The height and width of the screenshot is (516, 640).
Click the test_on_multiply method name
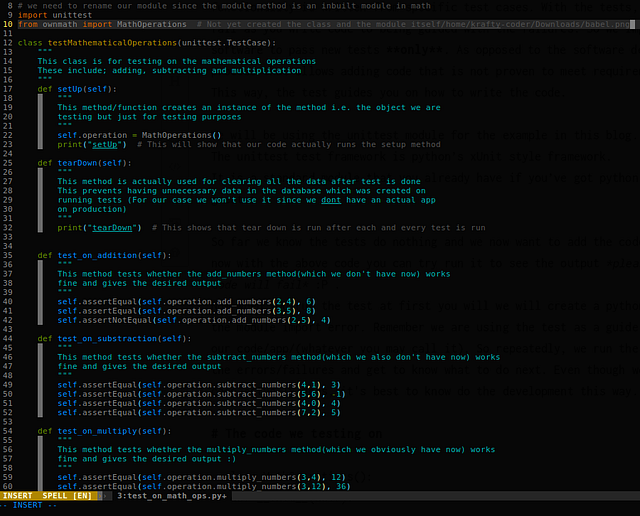click(97, 431)
